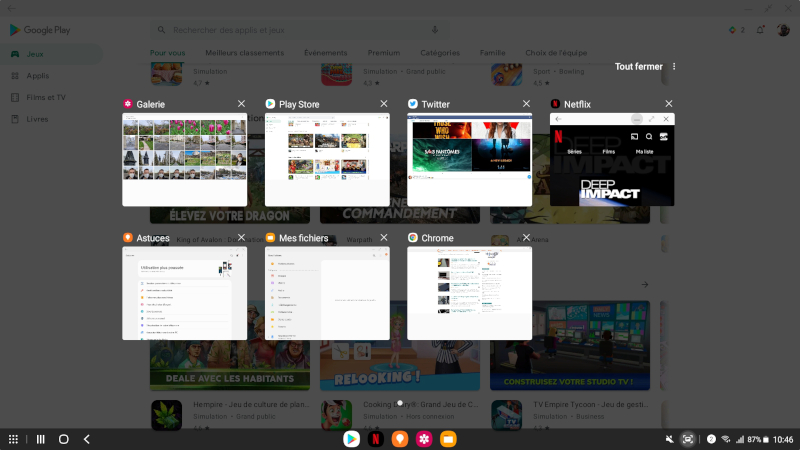Open the Netflix recent app thumbnail
The image size is (800, 450).
pos(612,160)
